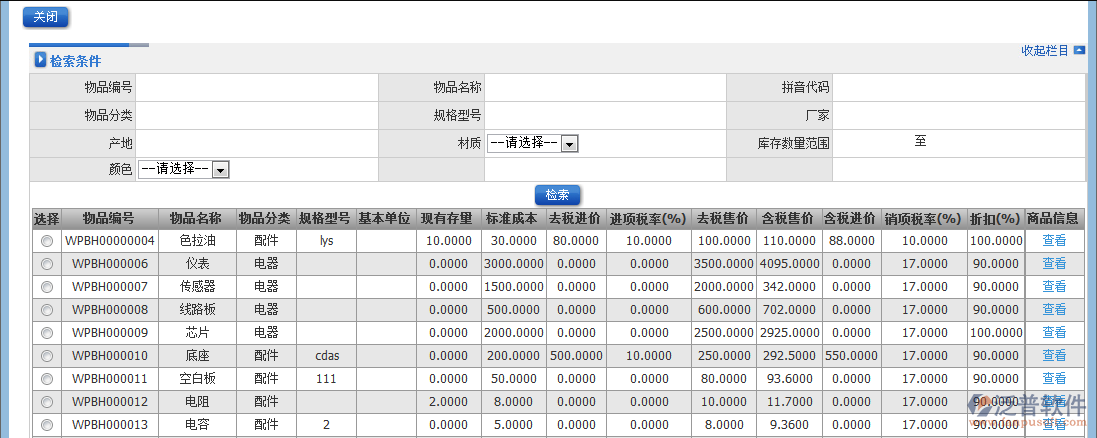Select radio button for WPBH00000004 色拉油

47,241
